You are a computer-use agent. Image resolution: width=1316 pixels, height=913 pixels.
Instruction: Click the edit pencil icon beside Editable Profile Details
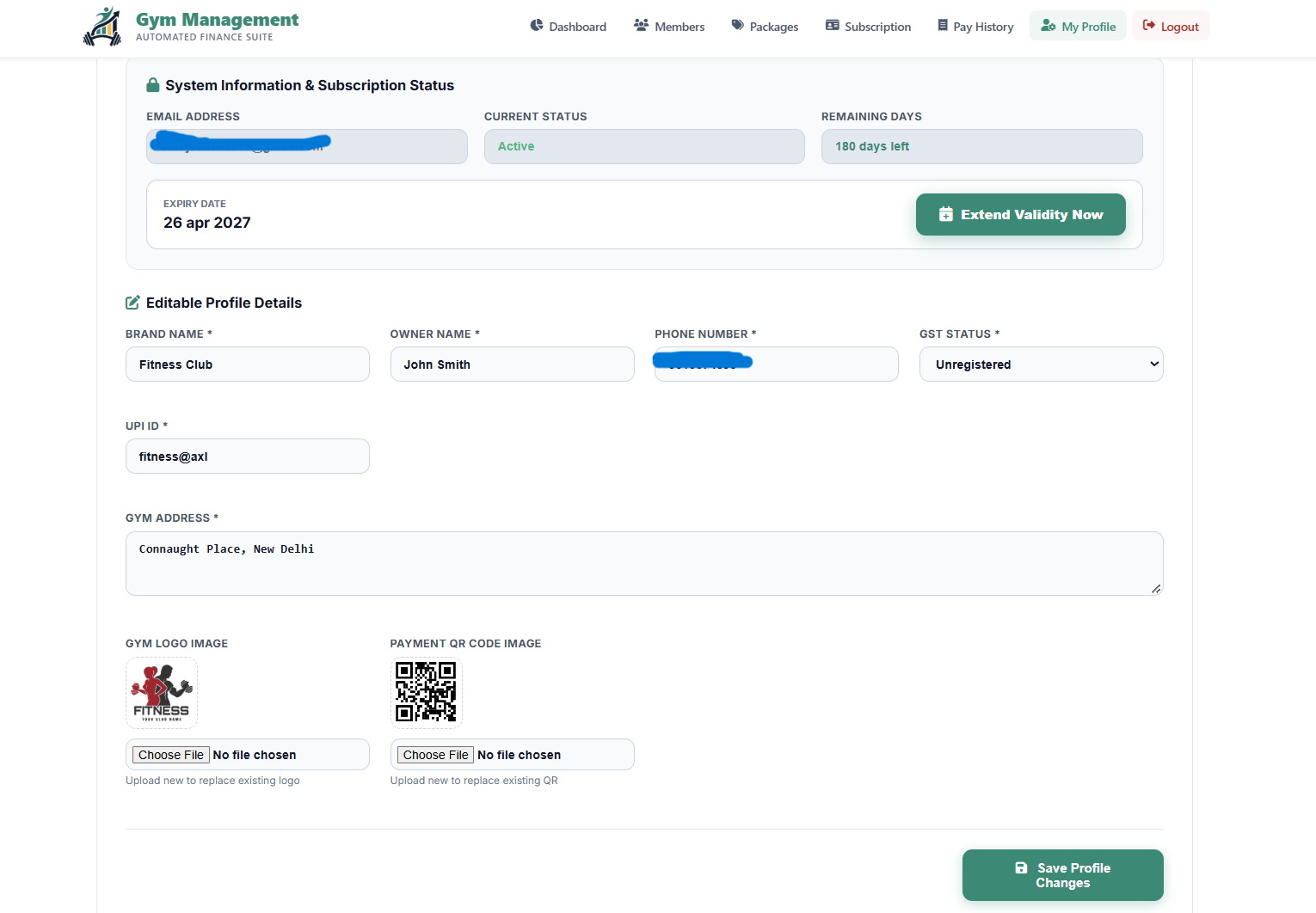132,303
